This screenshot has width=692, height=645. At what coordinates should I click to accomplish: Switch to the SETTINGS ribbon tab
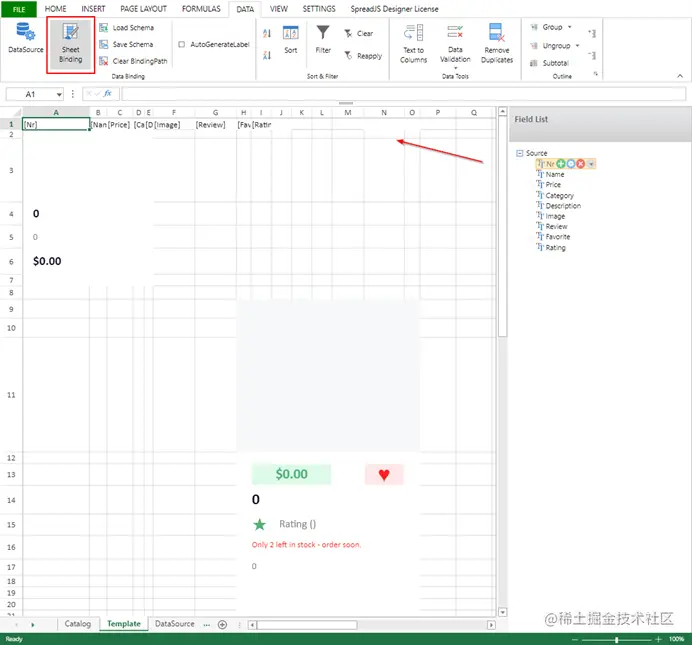tap(319, 9)
